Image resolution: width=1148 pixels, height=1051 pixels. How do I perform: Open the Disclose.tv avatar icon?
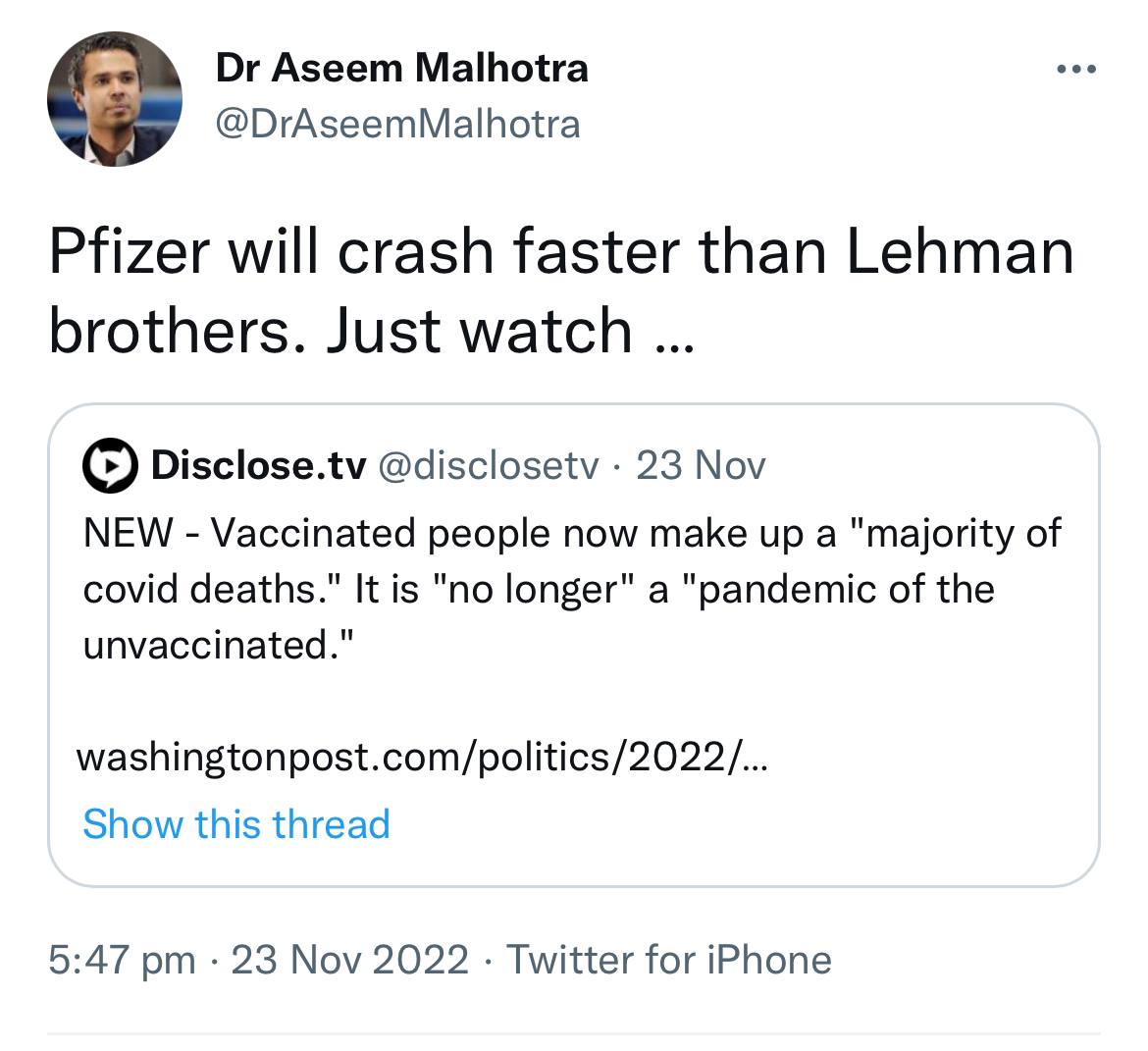click(110, 465)
